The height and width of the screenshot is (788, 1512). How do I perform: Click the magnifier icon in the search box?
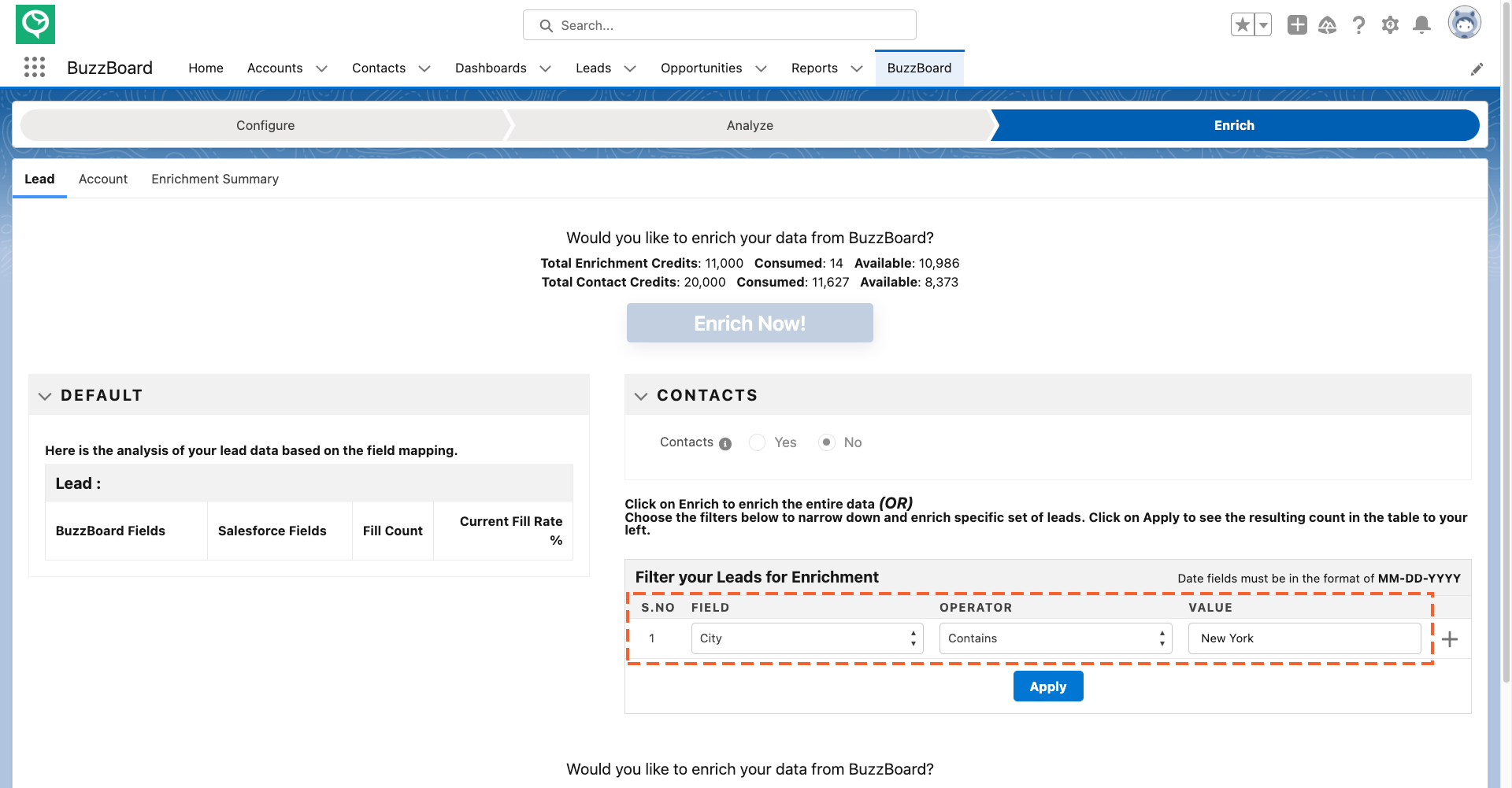click(x=546, y=26)
